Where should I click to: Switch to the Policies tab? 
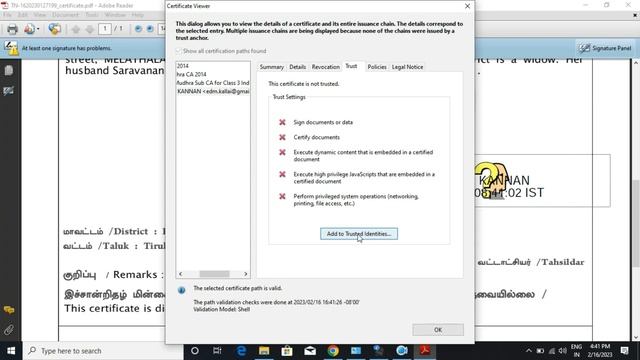click(x=377, y=67)
